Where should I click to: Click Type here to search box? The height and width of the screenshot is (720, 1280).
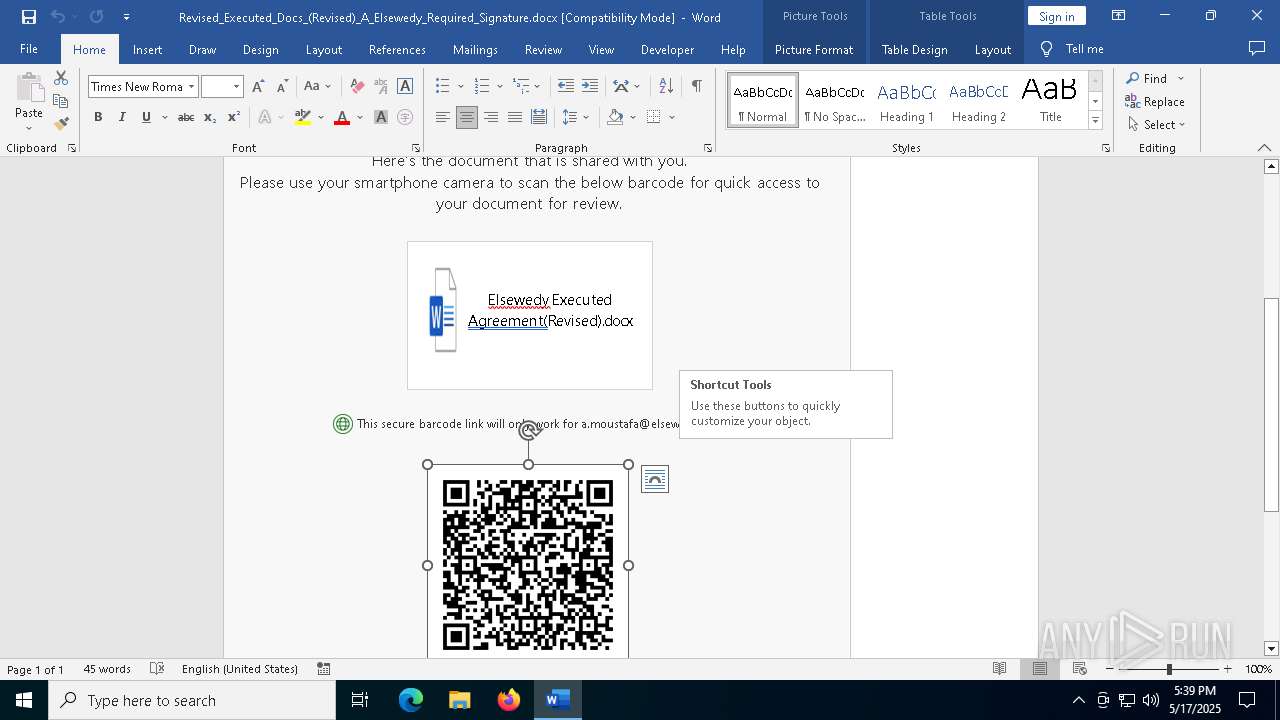(192, 700)
